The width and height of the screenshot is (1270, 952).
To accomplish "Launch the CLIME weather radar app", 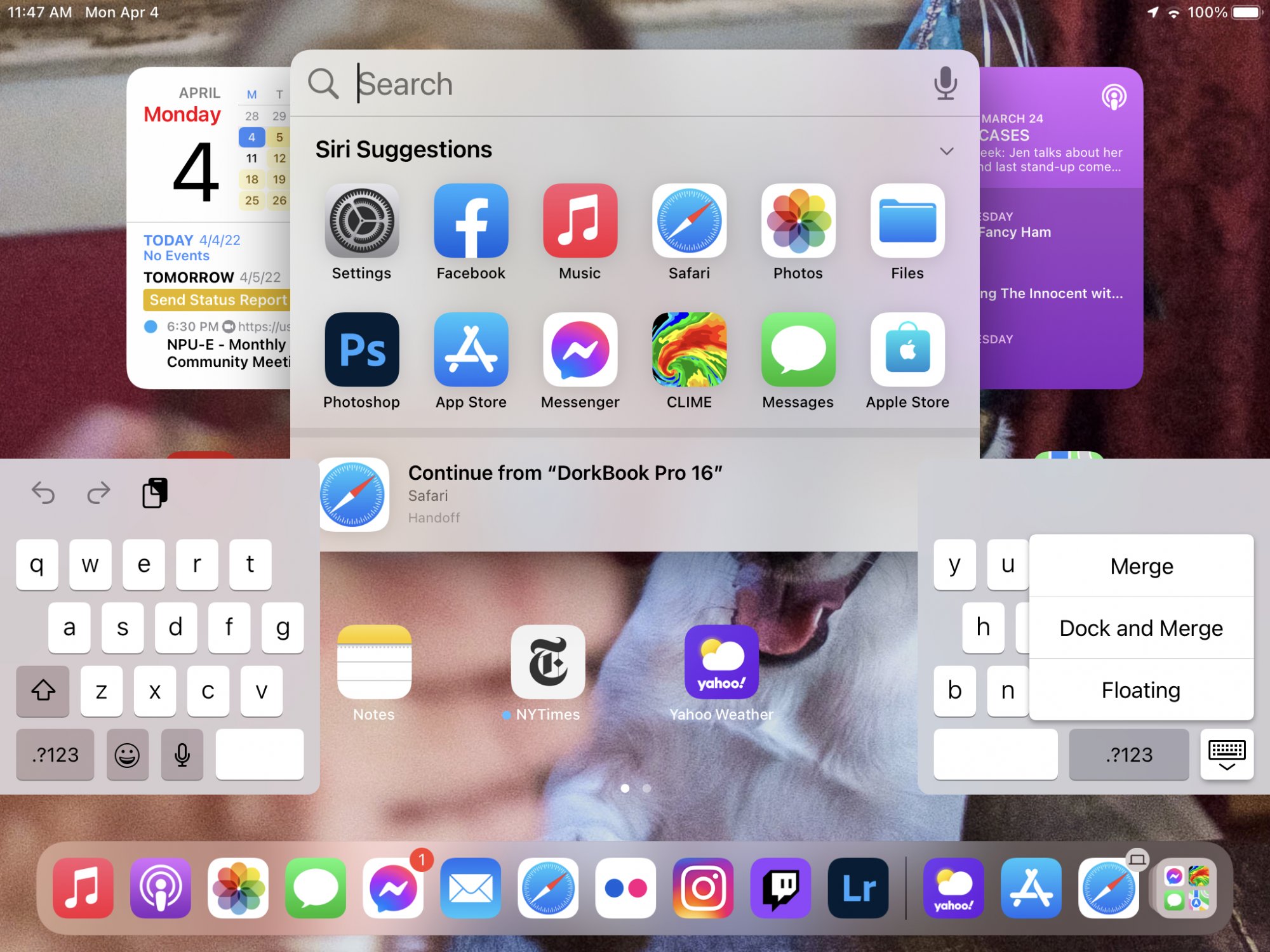I will click(x=689, y=350).
